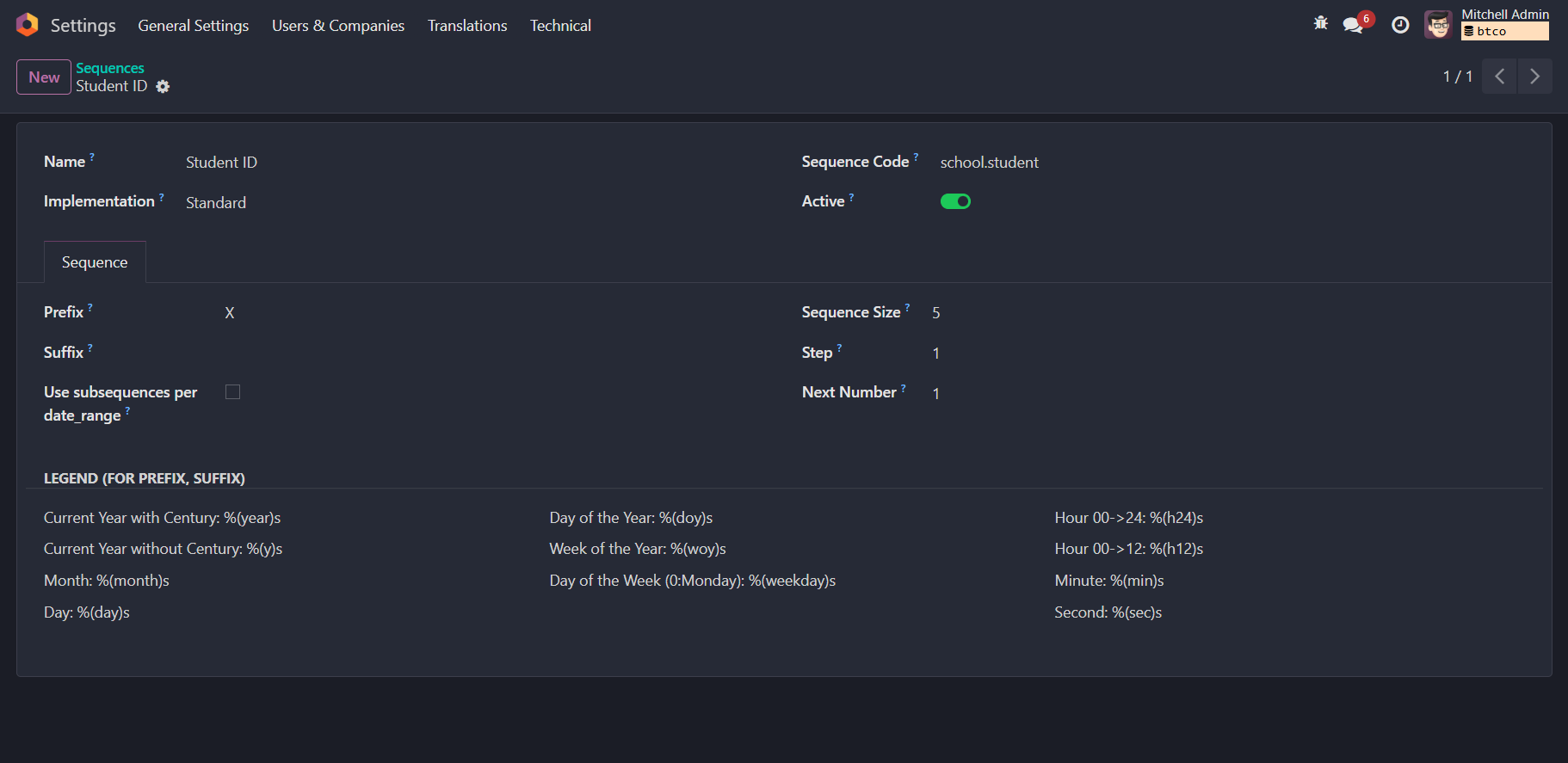Open the Translations menu
Screen dimensions: 1568x763
467,26
